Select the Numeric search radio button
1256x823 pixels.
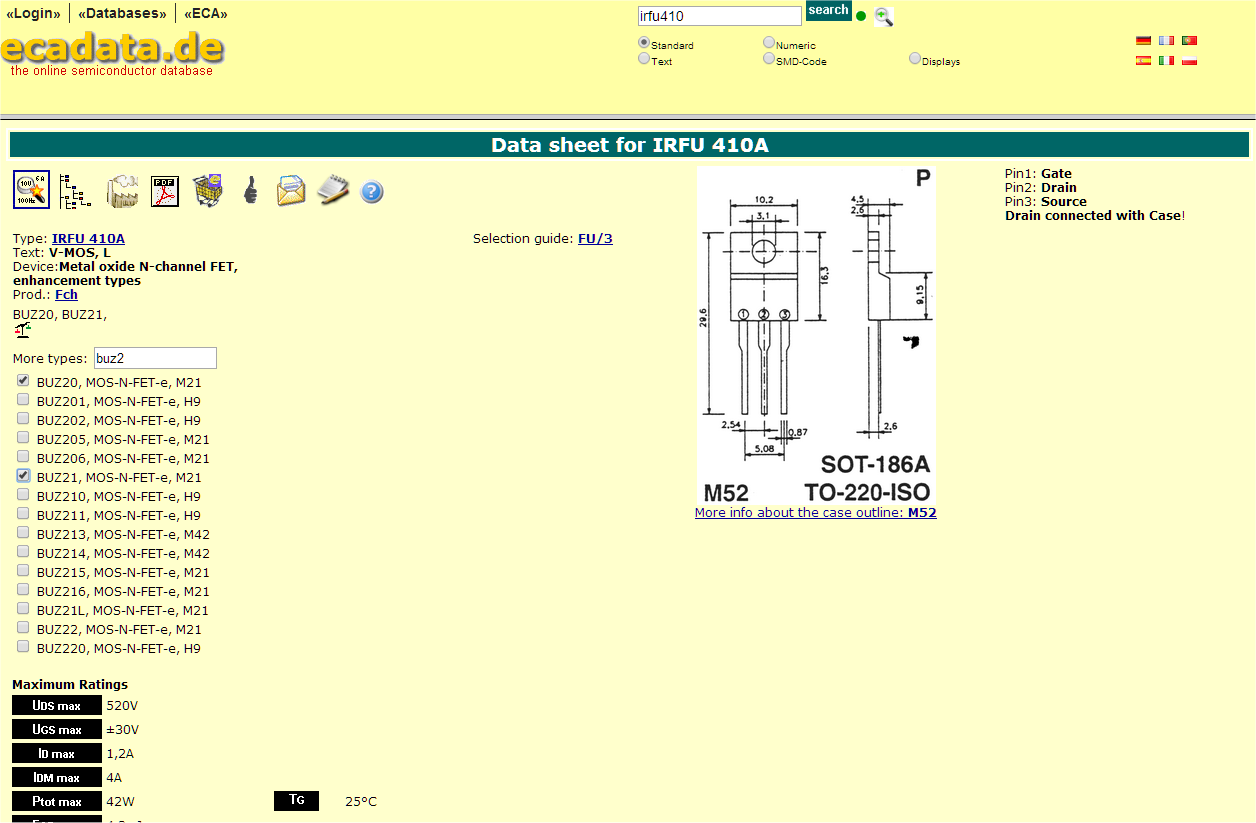[x=769, y=43]
